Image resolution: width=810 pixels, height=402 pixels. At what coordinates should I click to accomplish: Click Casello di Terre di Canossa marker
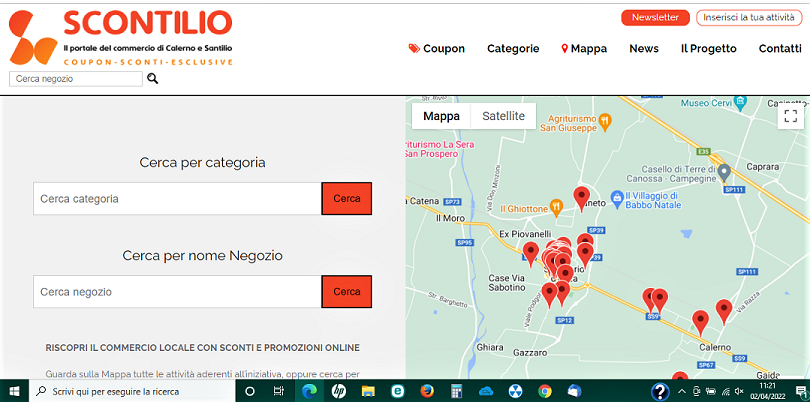tap(724, 171)
